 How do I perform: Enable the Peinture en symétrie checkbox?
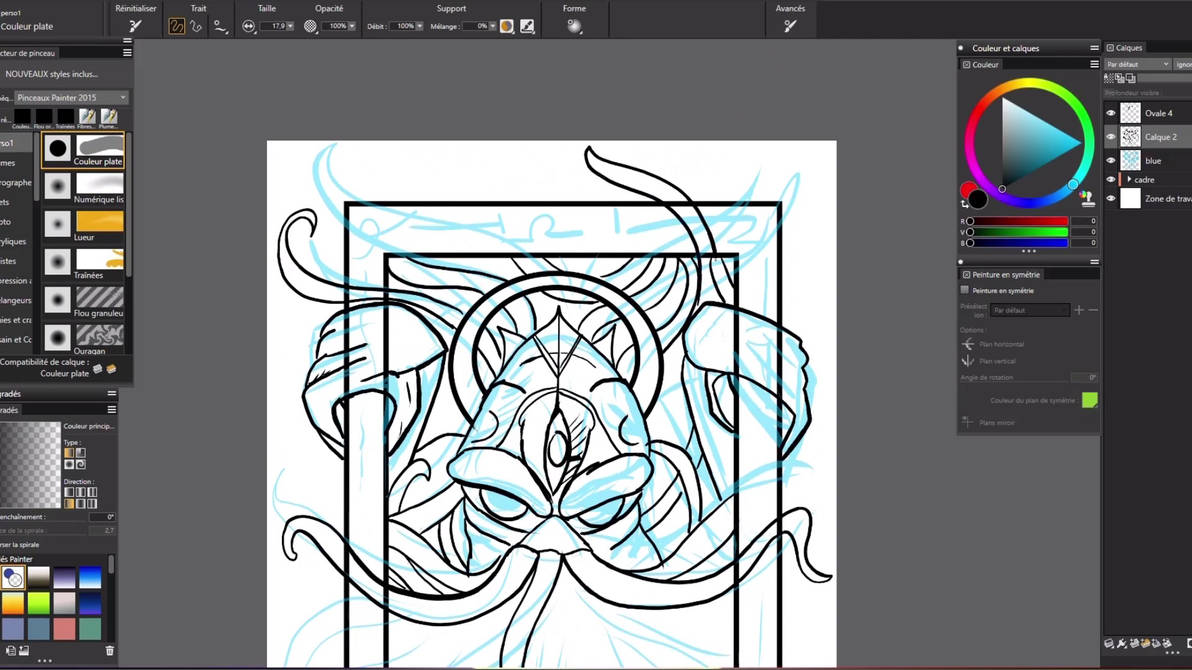[x=965, y=290]
